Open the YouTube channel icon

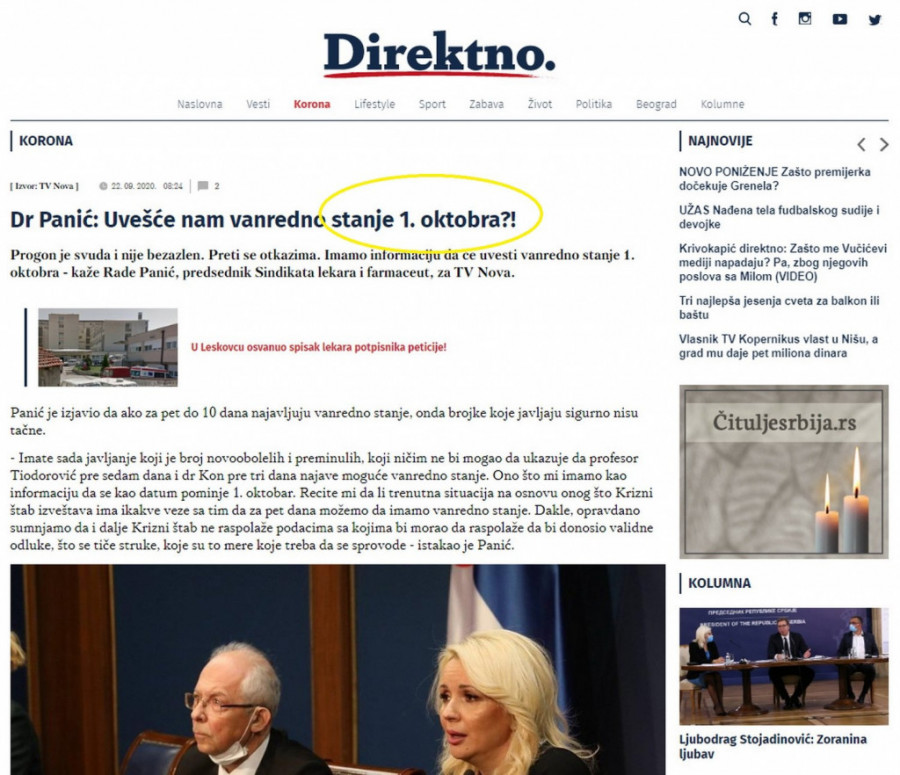(840, 19)
